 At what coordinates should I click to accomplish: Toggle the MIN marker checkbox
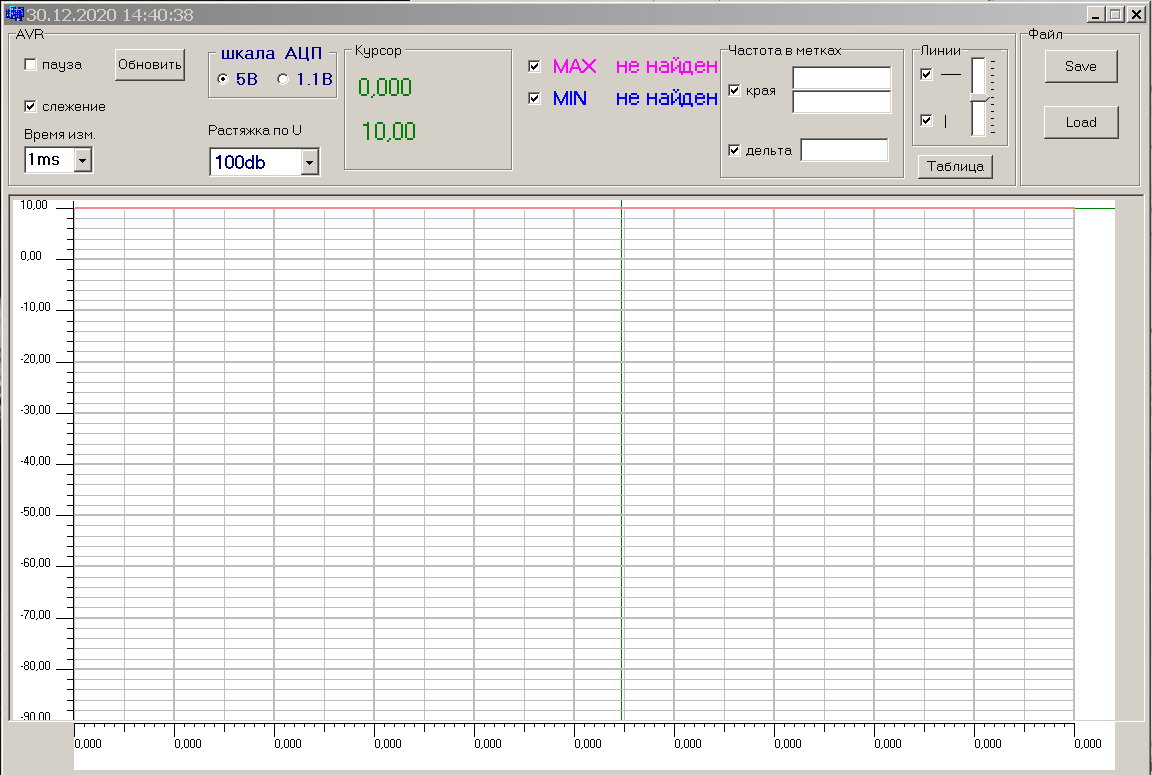coord(534,98)
